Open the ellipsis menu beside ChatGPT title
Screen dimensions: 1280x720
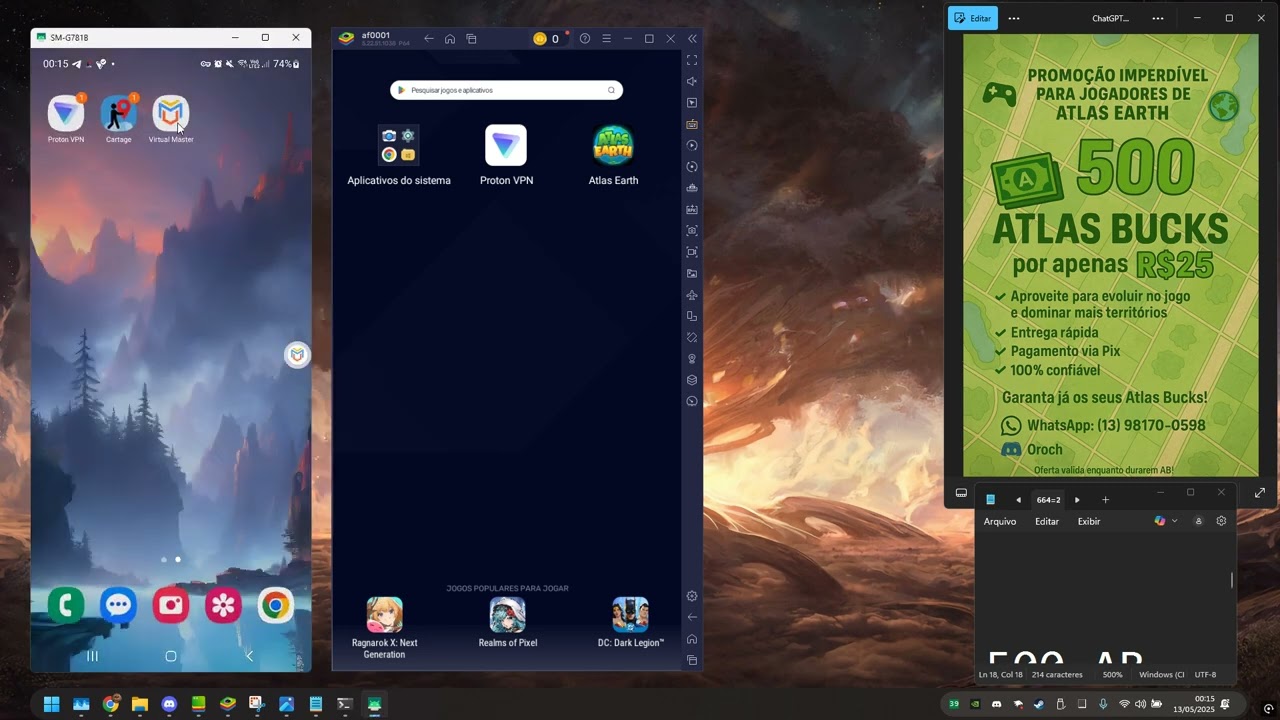pyautogui.click(x=1158, y=18)
